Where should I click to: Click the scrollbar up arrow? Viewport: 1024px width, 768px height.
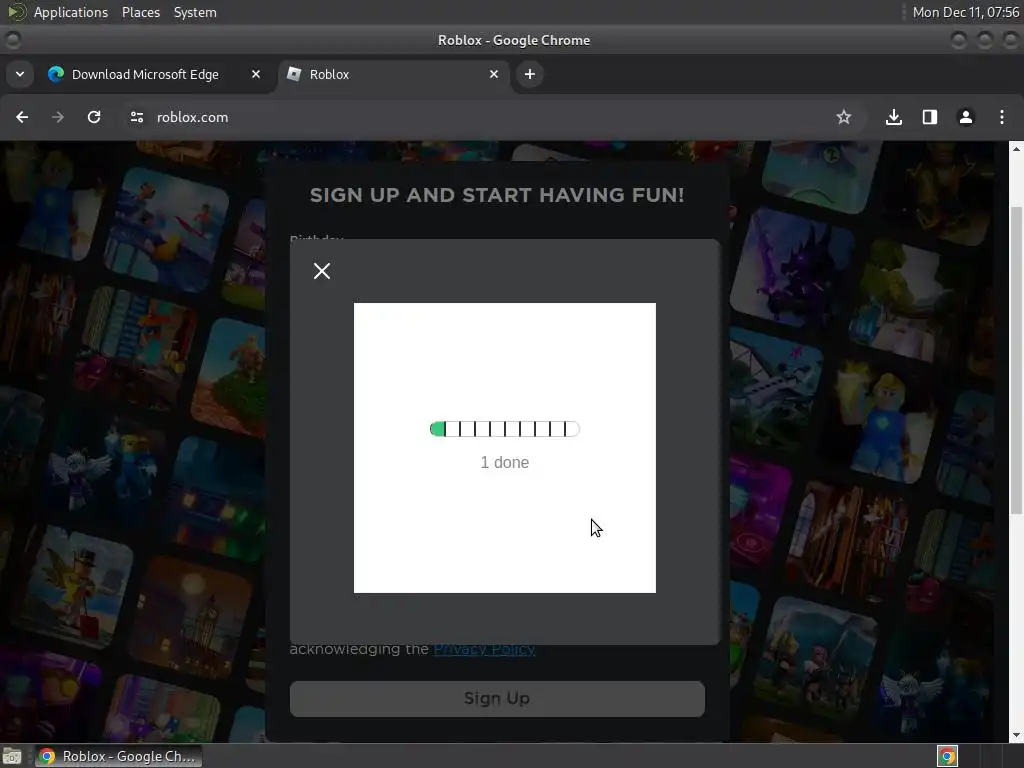(1016, 149)
